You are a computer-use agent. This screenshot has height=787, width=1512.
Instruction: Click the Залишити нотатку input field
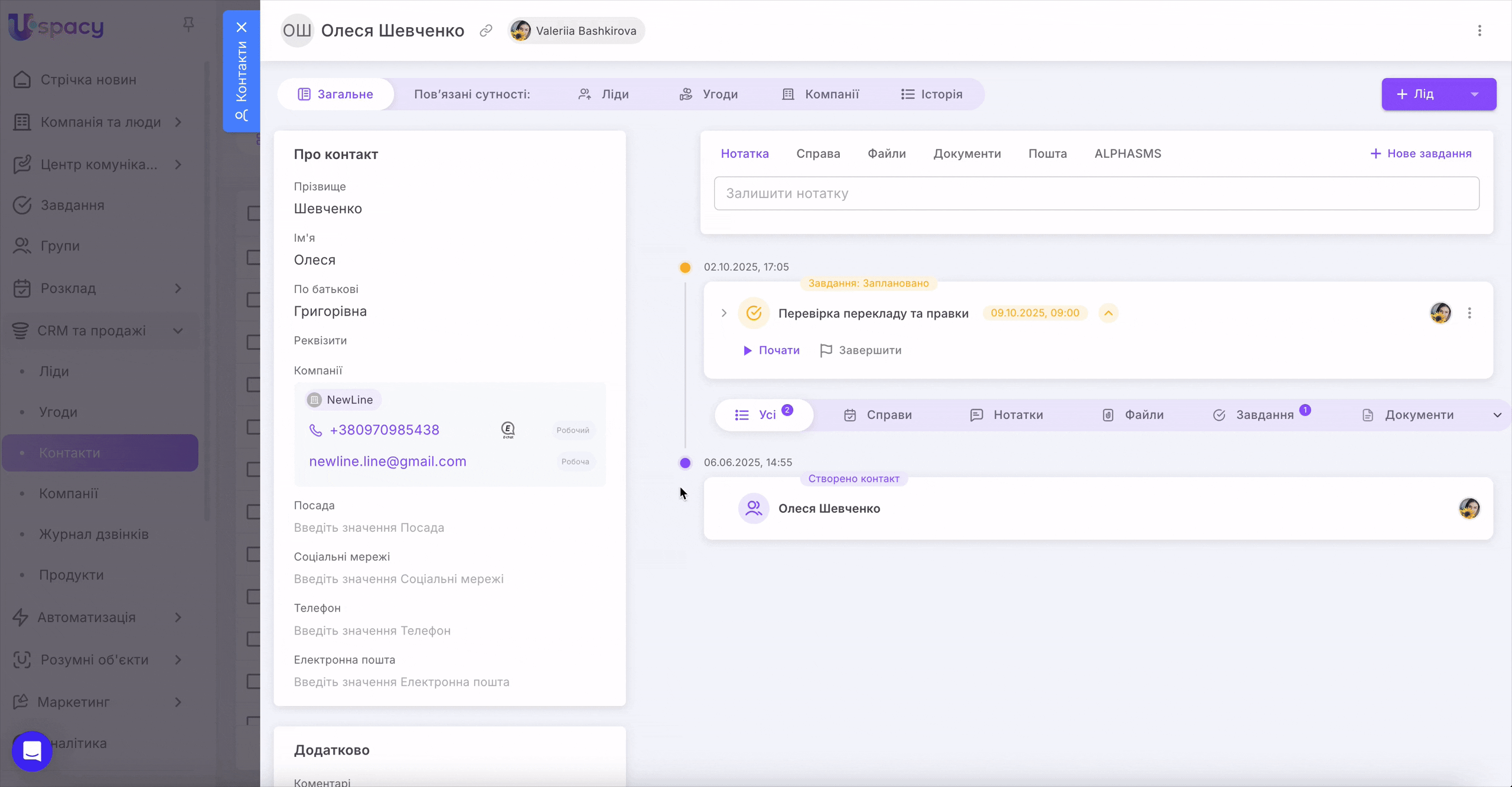coord(1096,193)
